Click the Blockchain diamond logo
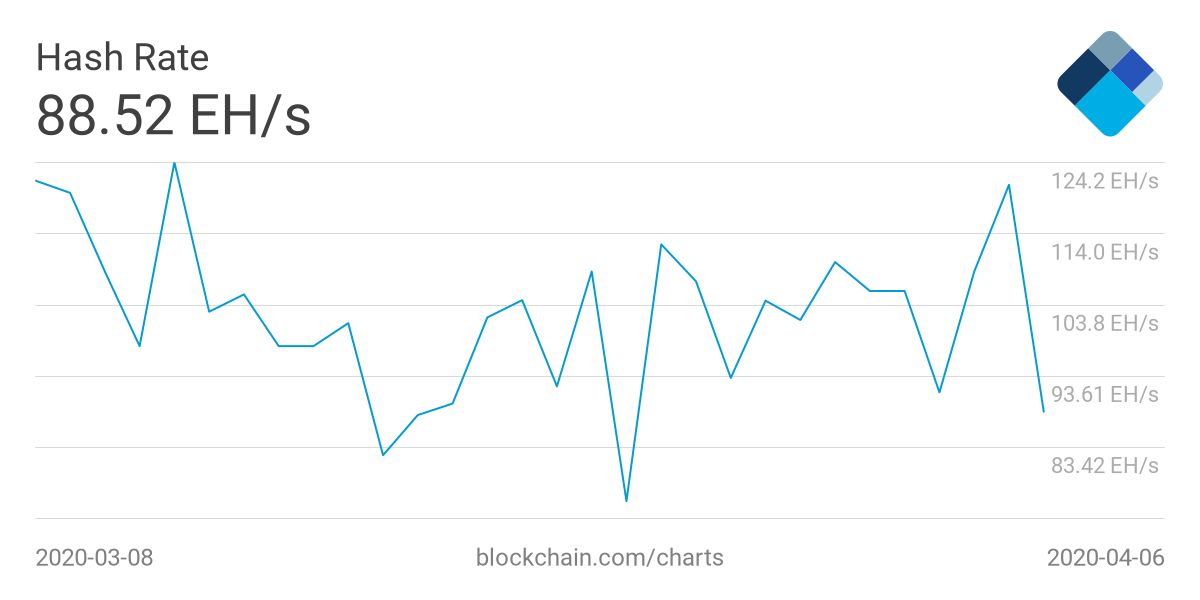Screen dimensions: 1200x600 (1109, 83)
